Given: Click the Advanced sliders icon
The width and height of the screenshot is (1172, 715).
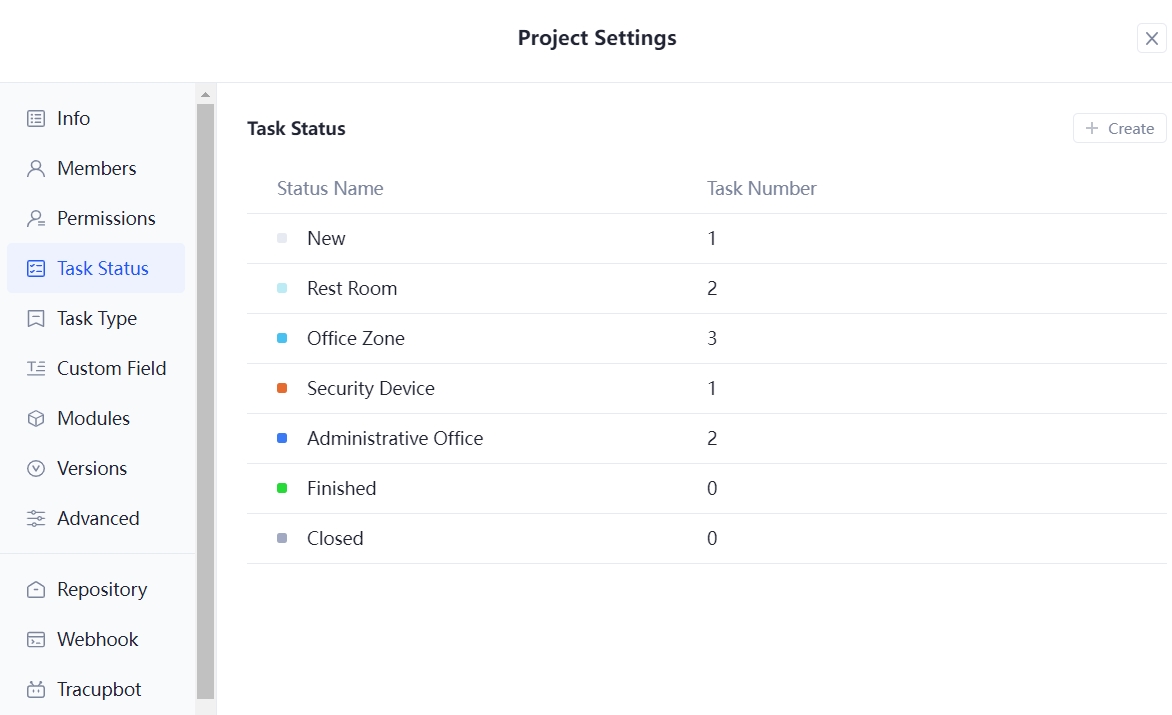Looking at the screenshot, I should (x=36, y=518).
